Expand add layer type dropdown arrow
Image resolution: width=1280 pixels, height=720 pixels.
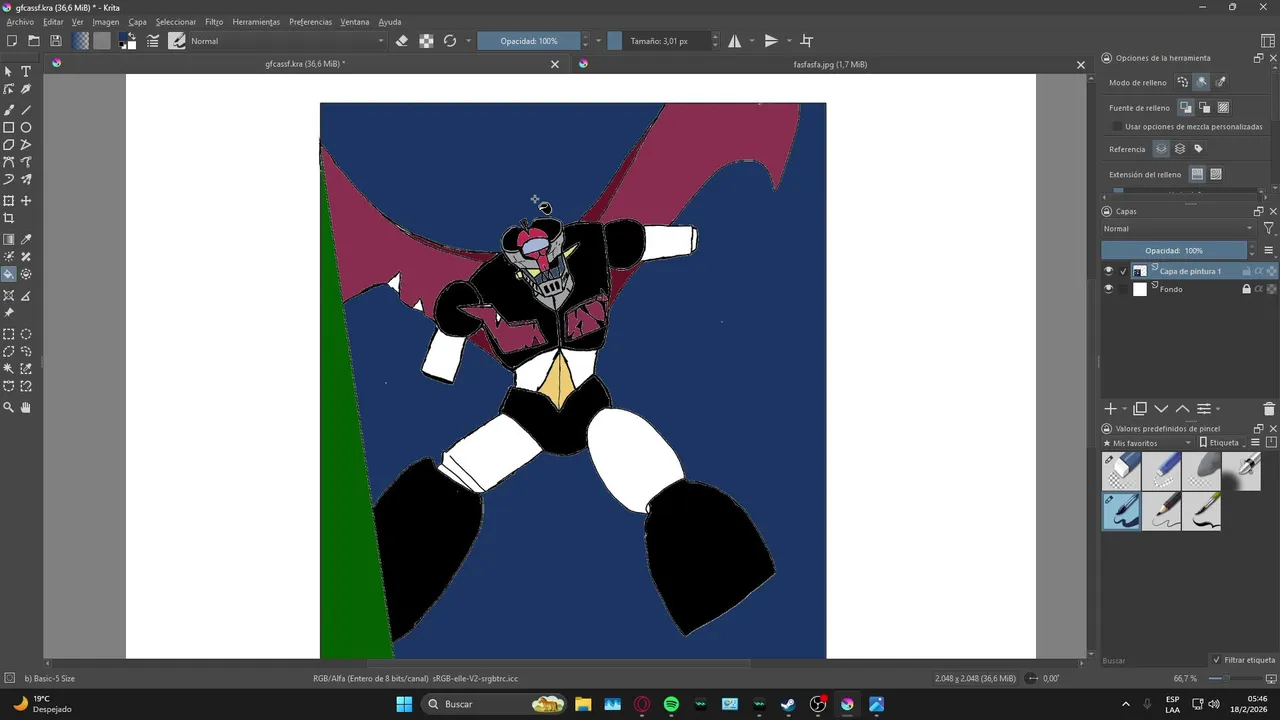(x=1124, y=409)
